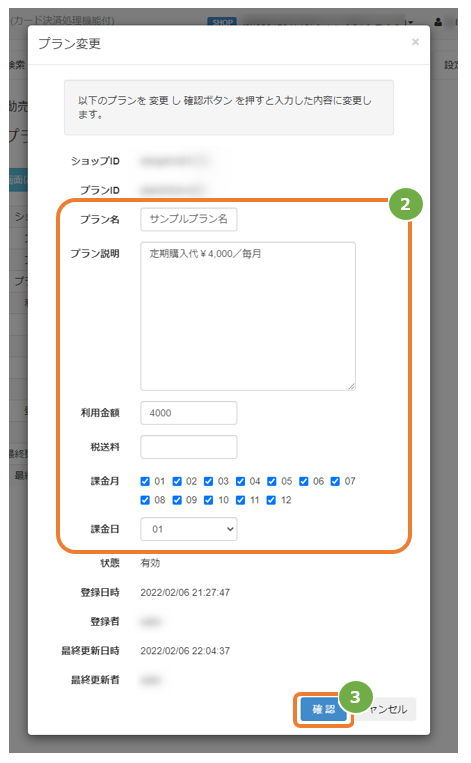Click the 確認 confirm button
Screen dimensions: 471x763
[x=323, y=709]
